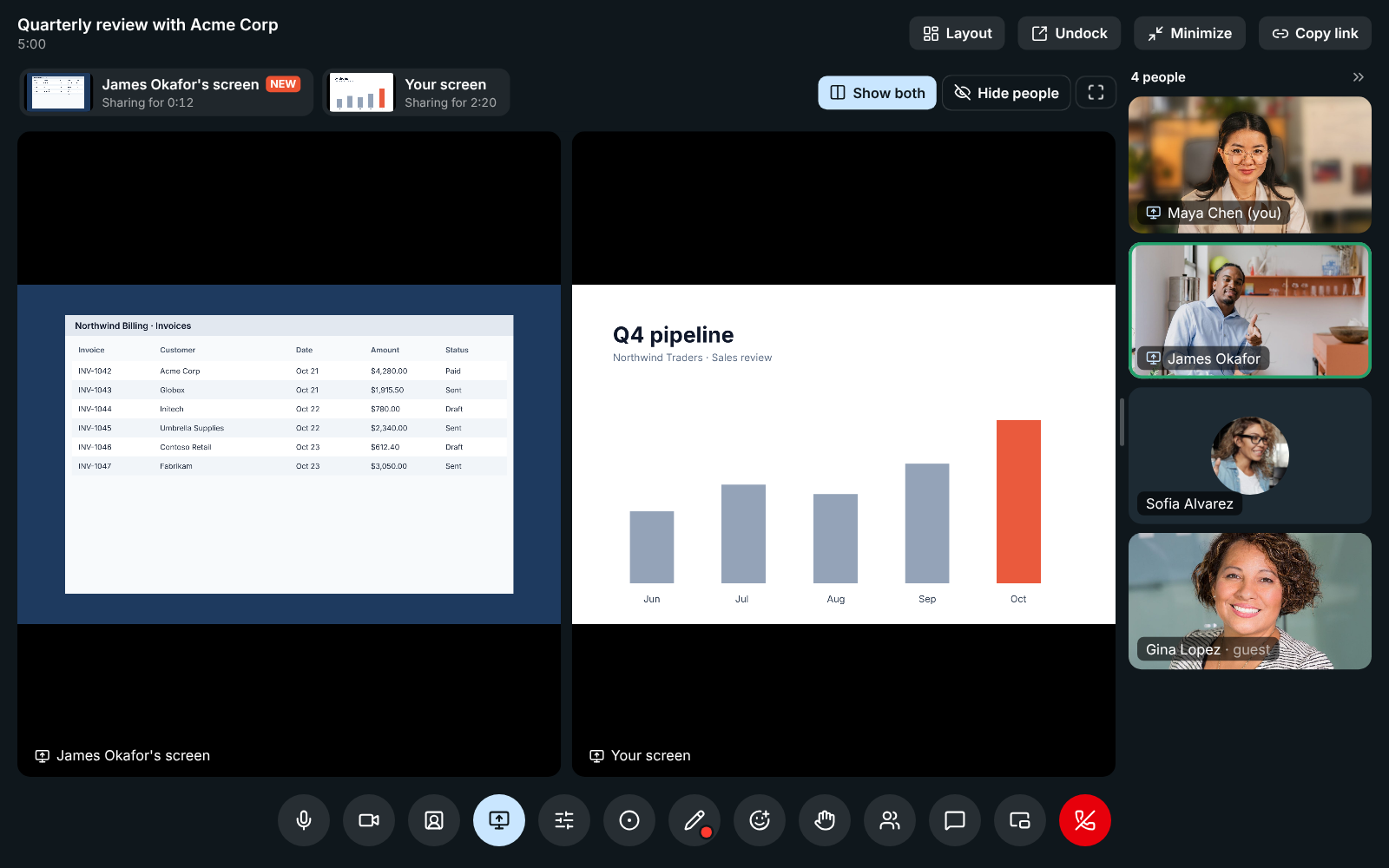Turn off the camera

pyautogui.click(x=369, y=820)
